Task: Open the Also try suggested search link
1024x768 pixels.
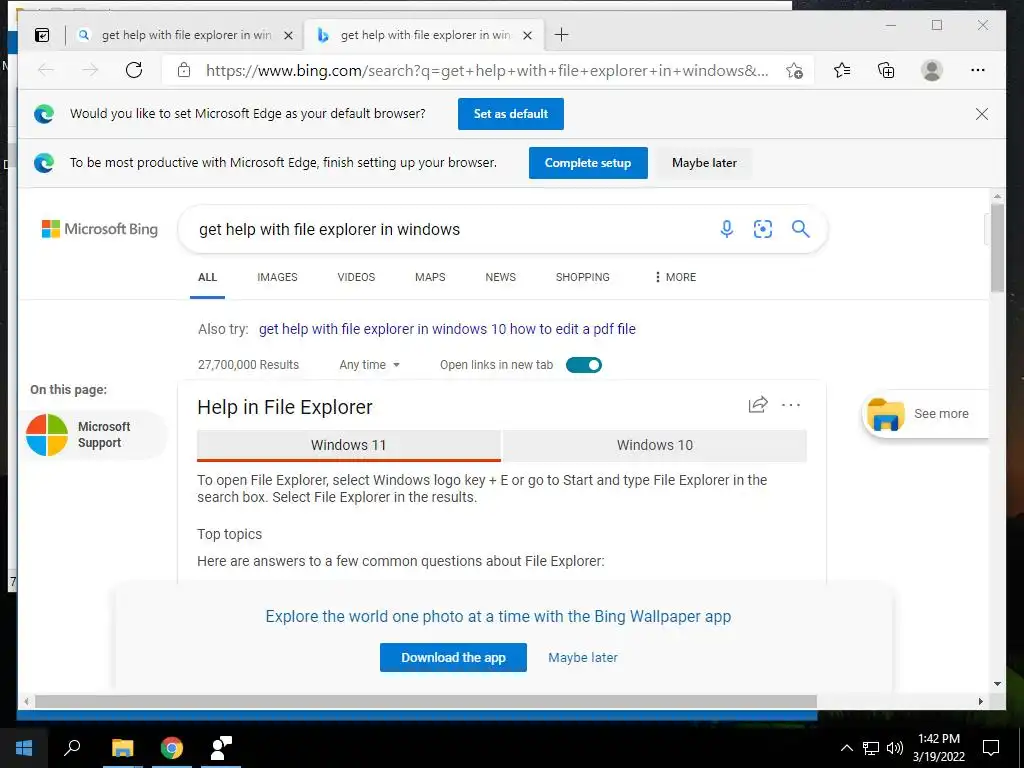Action: click(x=447, y=329)
